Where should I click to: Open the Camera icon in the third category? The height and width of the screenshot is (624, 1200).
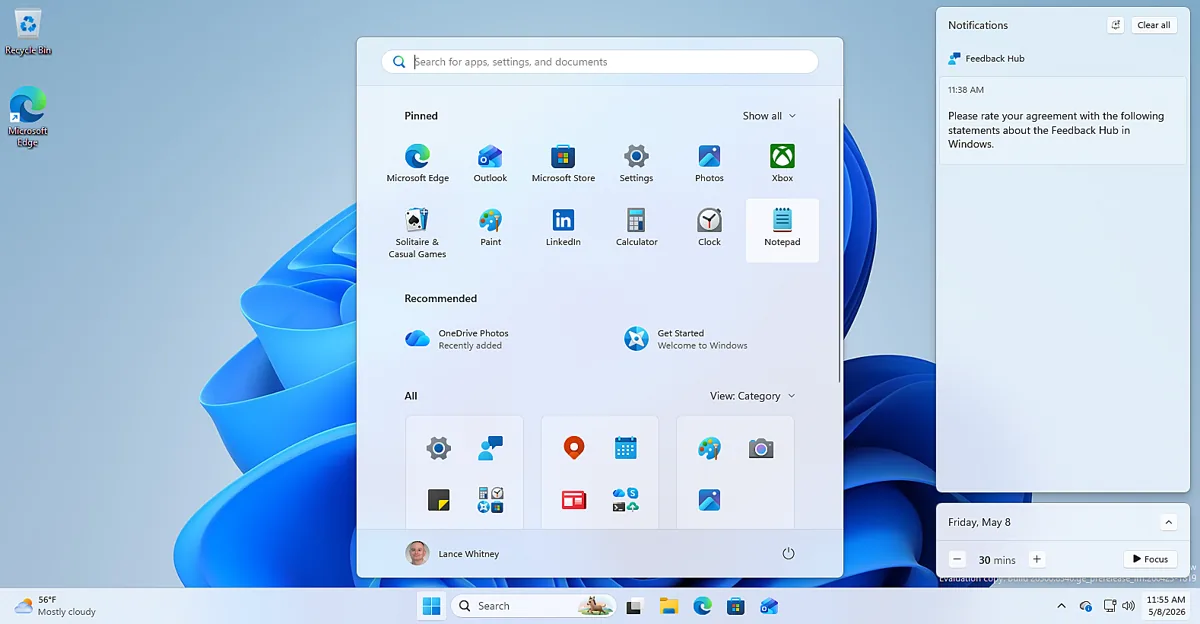click(761, 449)
